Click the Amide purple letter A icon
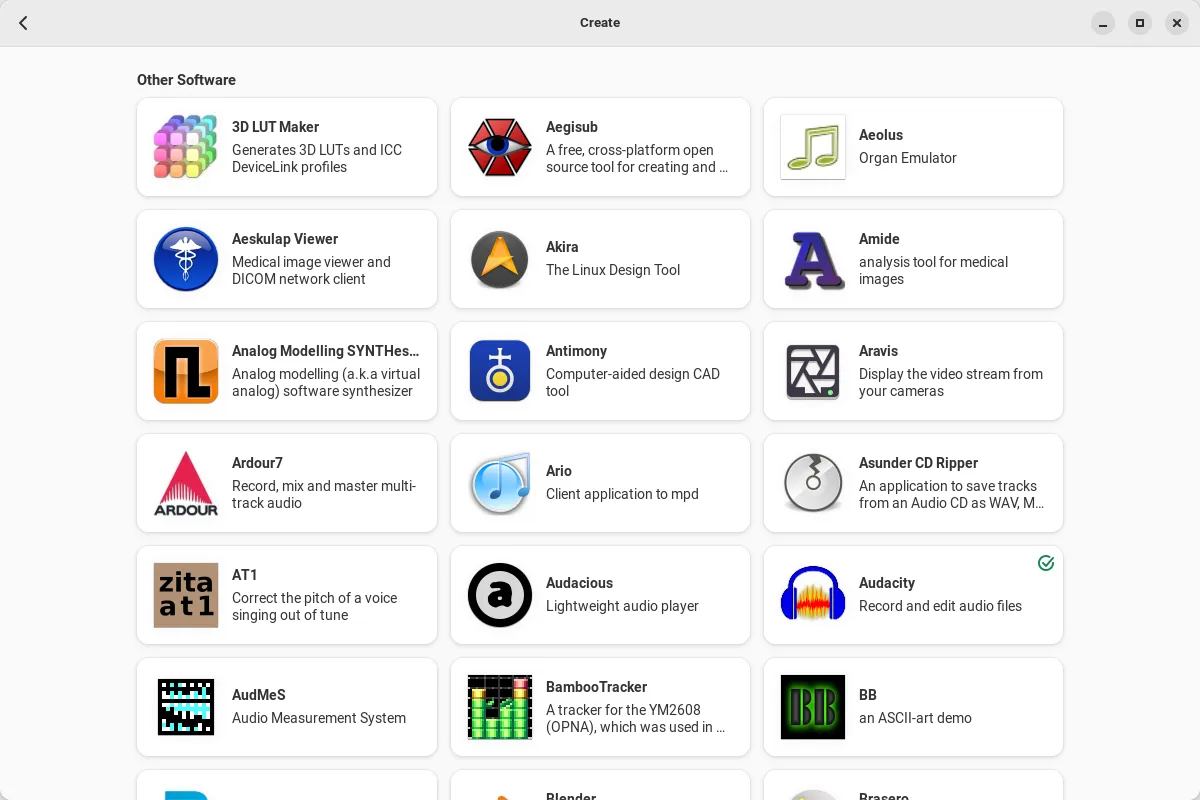The width and height of the screenshot is (1200, 800). pyautogui.click(x=813, y=259)
